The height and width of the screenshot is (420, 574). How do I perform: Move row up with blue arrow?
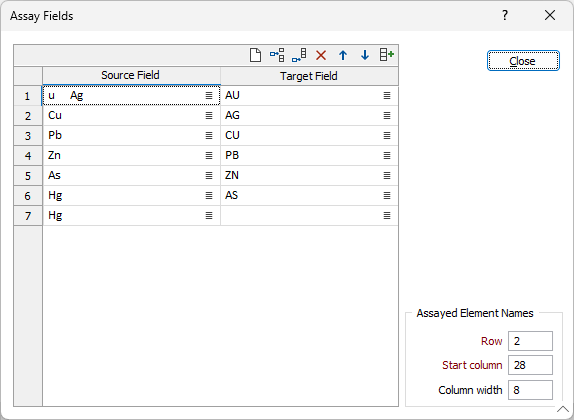[343, 55]
